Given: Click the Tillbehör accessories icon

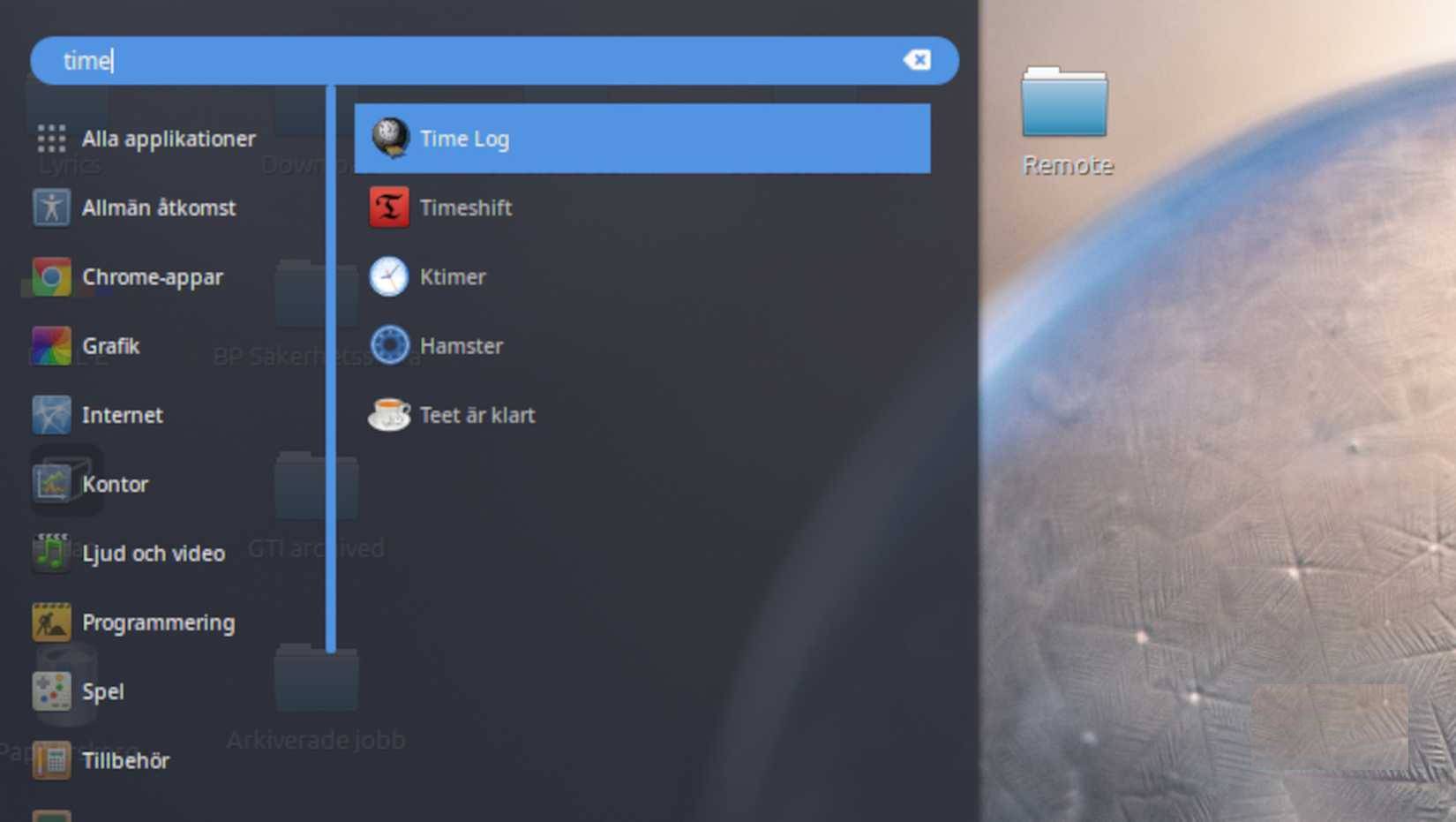Looking at the screenshot, I should [50, 760].
